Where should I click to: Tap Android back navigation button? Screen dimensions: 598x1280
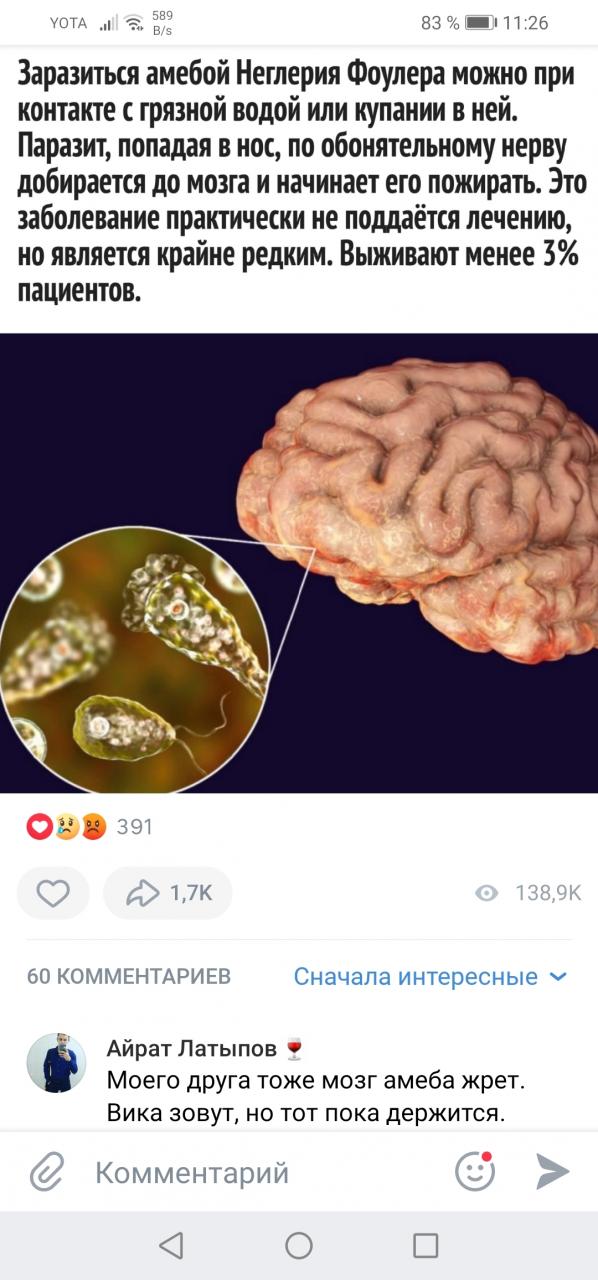click(x=171, y=1245)
